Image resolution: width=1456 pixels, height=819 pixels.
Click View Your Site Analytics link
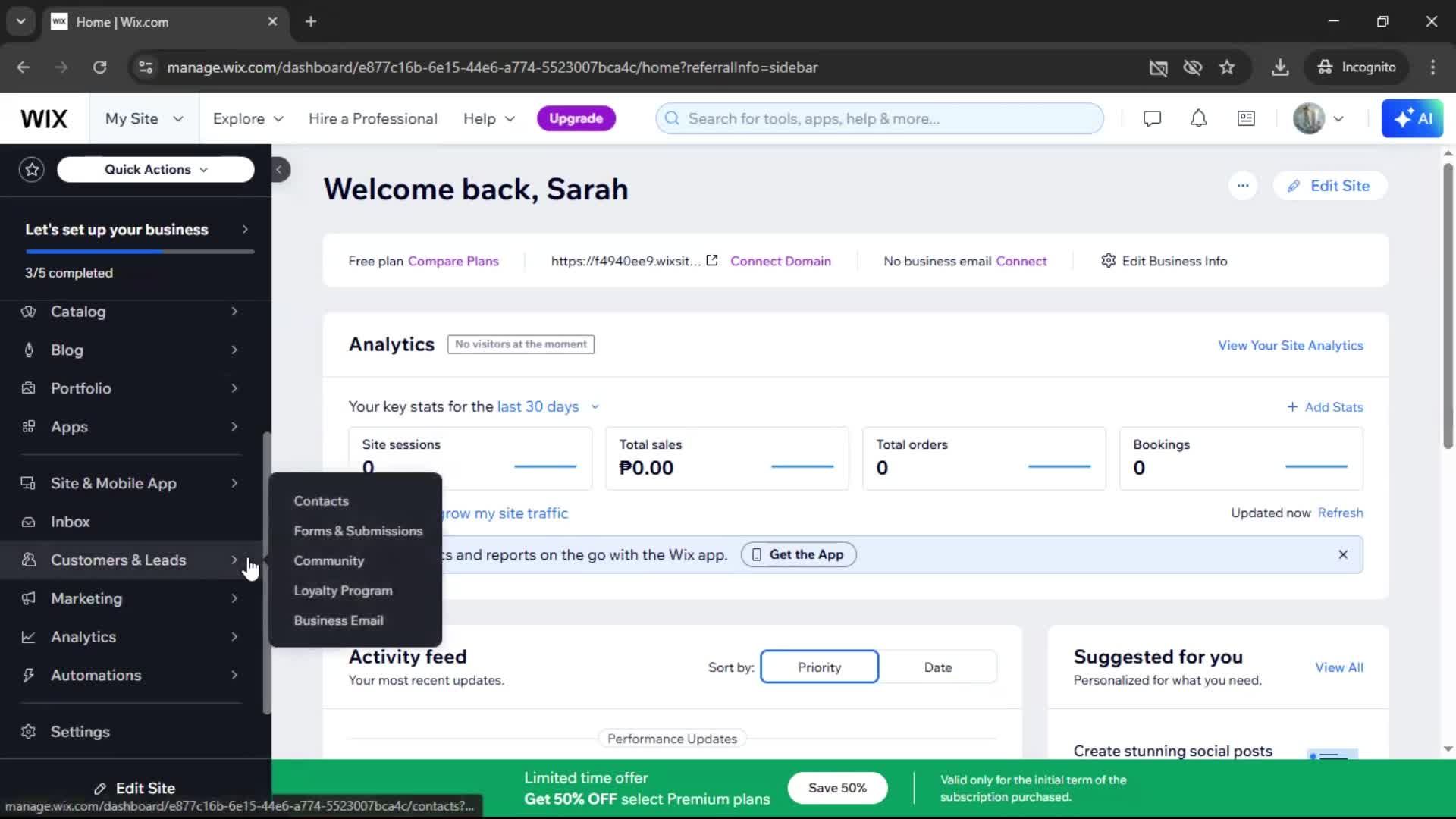[x=1290, y=345]
